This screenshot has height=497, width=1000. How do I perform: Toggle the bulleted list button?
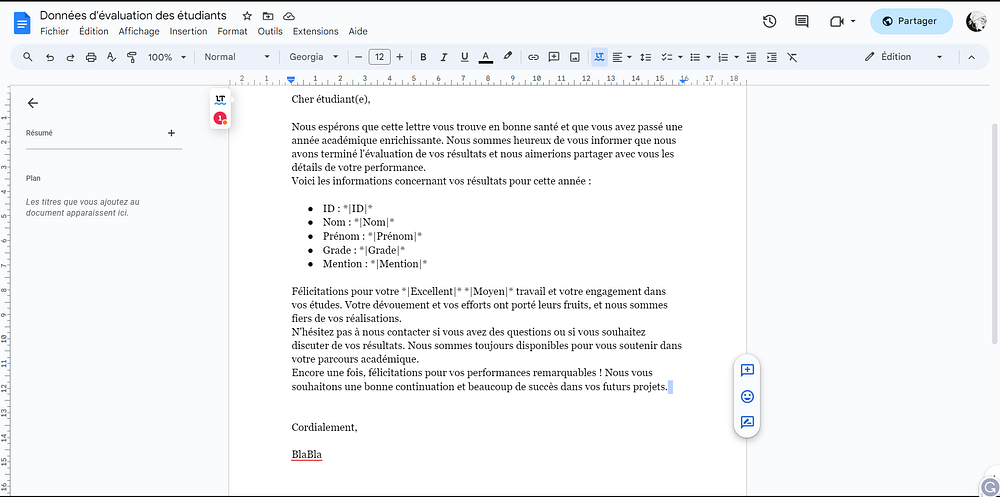[x=695, y=57]
